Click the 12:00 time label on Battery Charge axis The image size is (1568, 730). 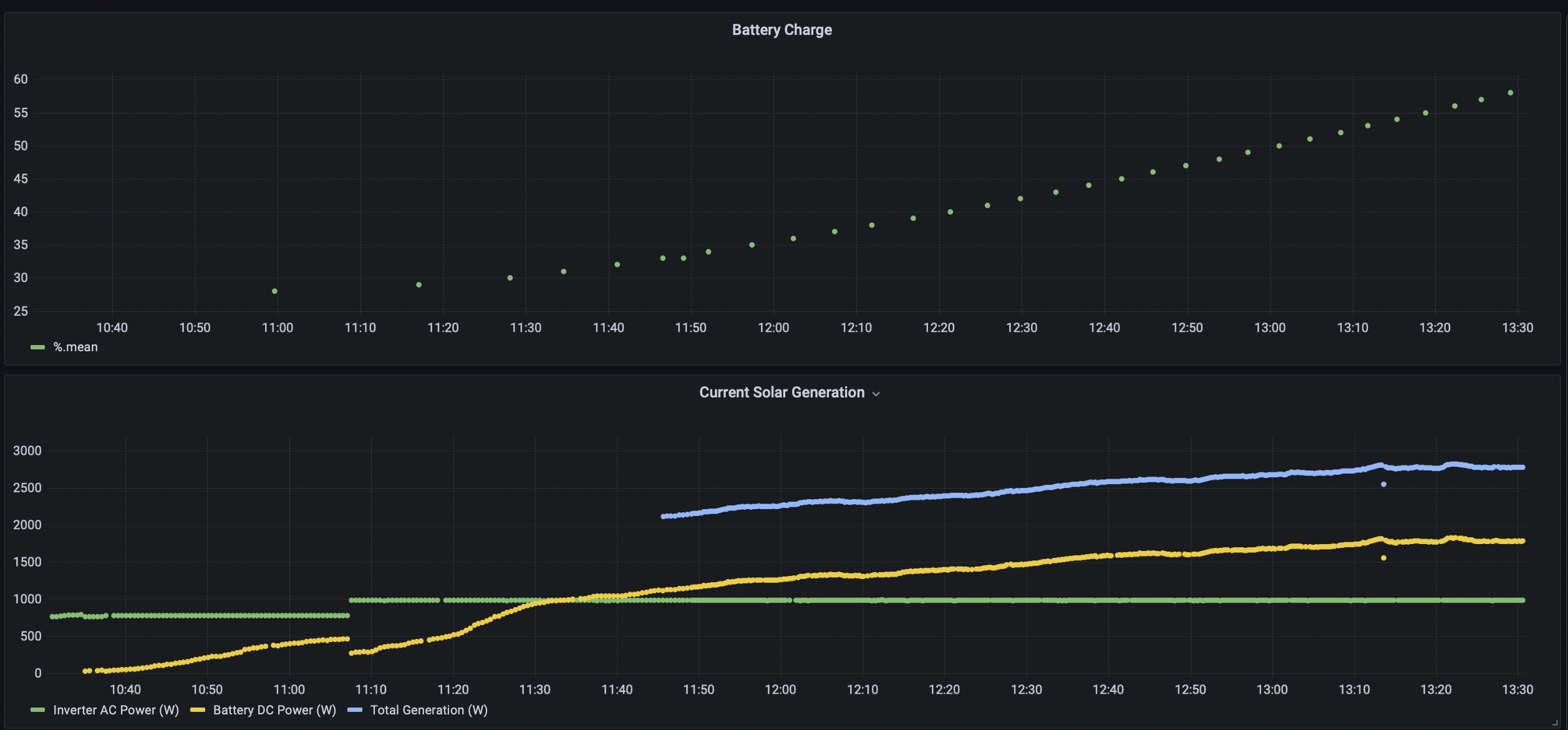click(x=773, y=328)
